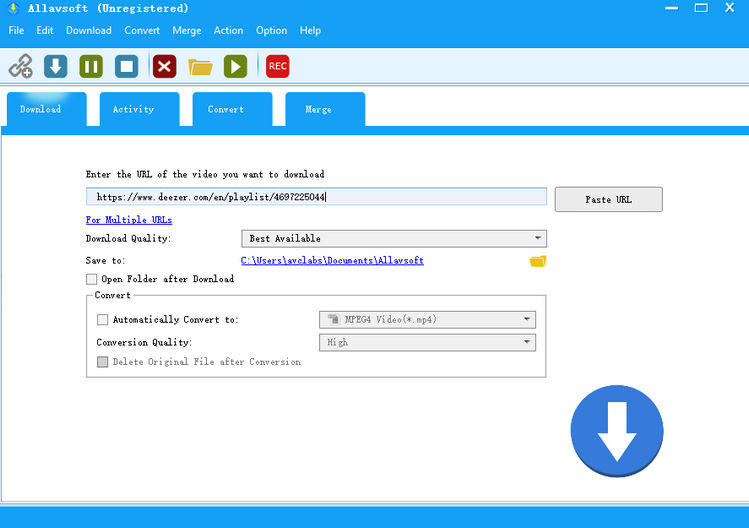Image resolution: width=749 pixels, height=528 pixels.
Task: Expand the Download Quality dropdown
Action: pos(394,239)
